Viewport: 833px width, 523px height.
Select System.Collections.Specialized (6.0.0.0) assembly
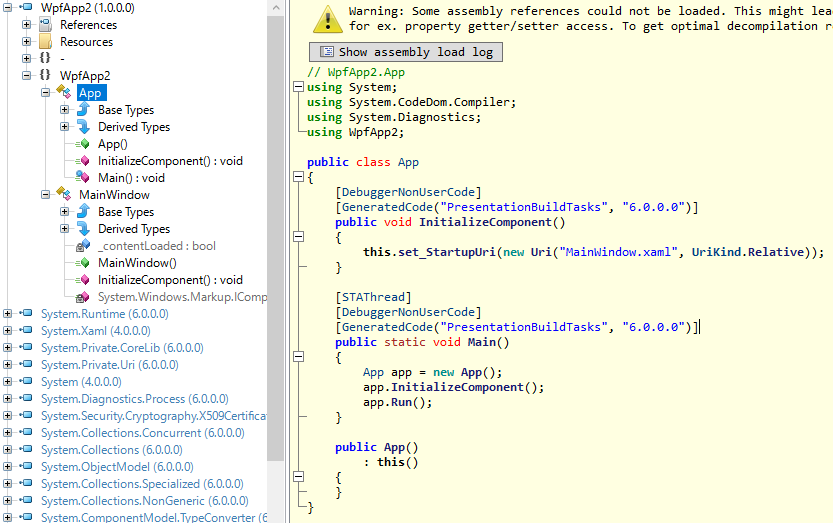pyautogui.click(x=142, y=484)
